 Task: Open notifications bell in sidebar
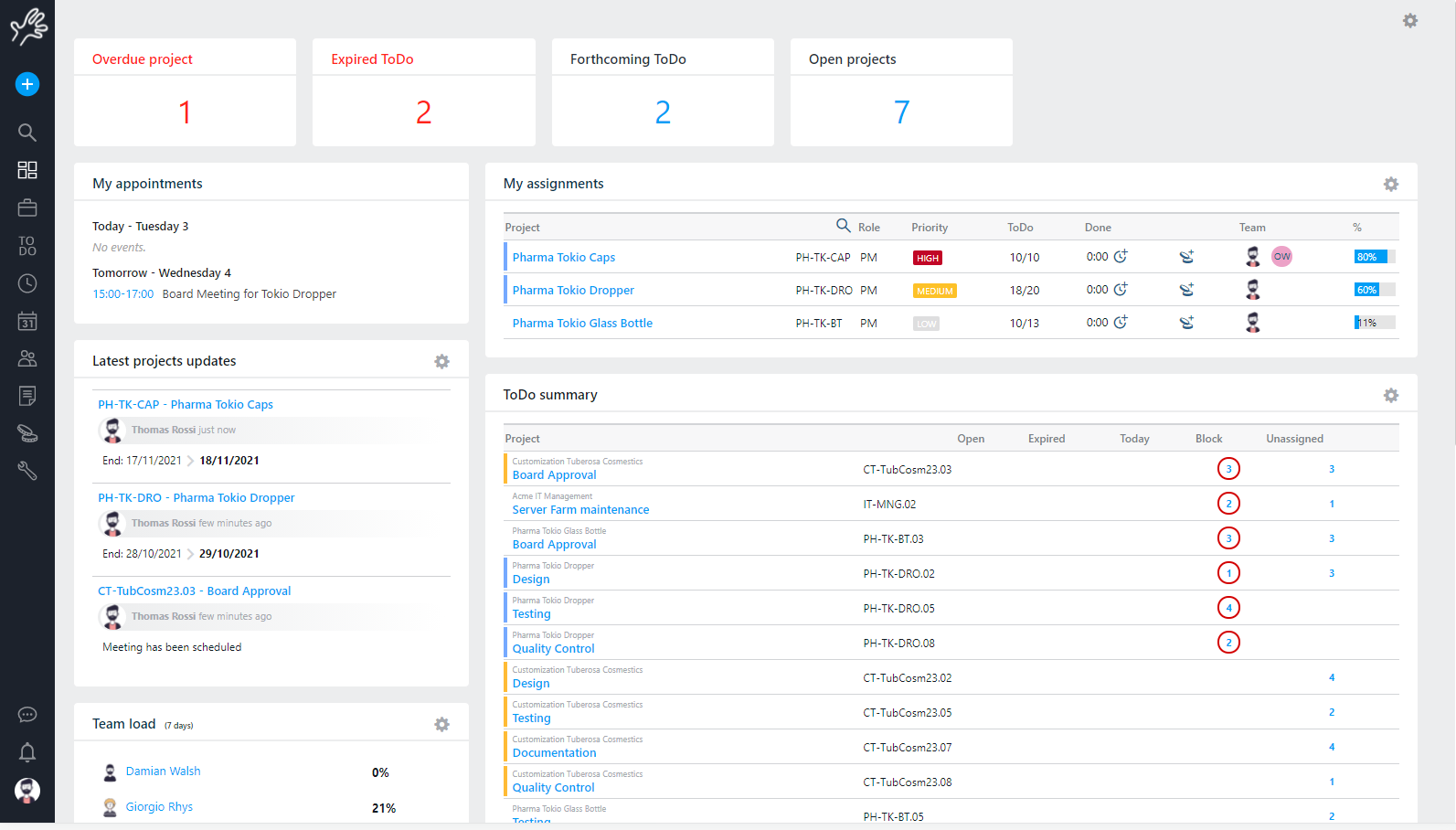(x=27, y=752)
